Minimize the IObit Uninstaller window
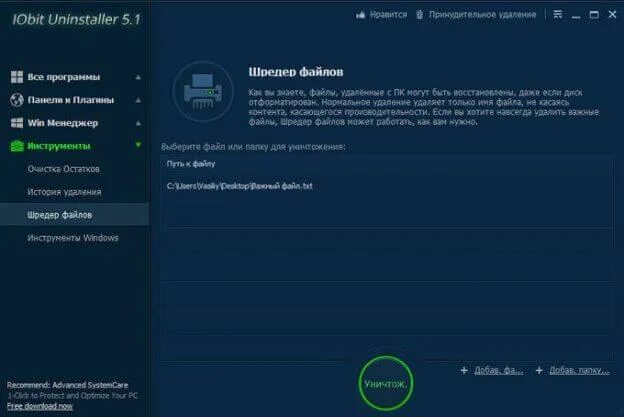Image resolution: width=624 pixels, height=417 pixels. [x=576, y=16]
